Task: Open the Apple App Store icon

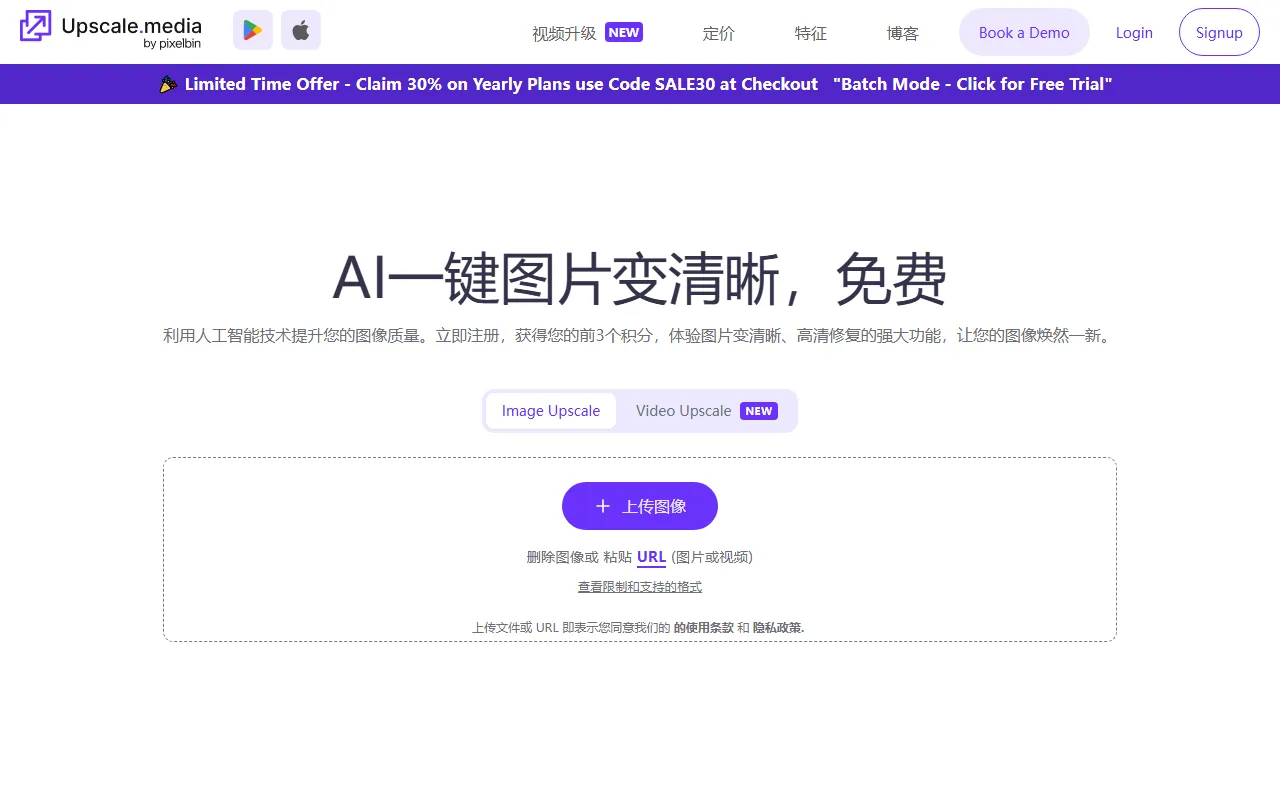Action: pos(301,30)
